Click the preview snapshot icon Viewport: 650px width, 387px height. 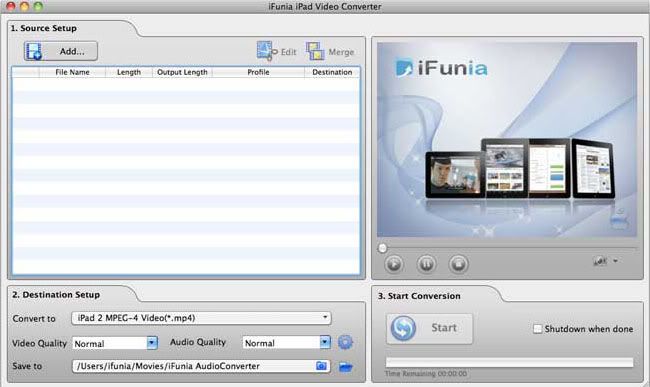(600, 261)
